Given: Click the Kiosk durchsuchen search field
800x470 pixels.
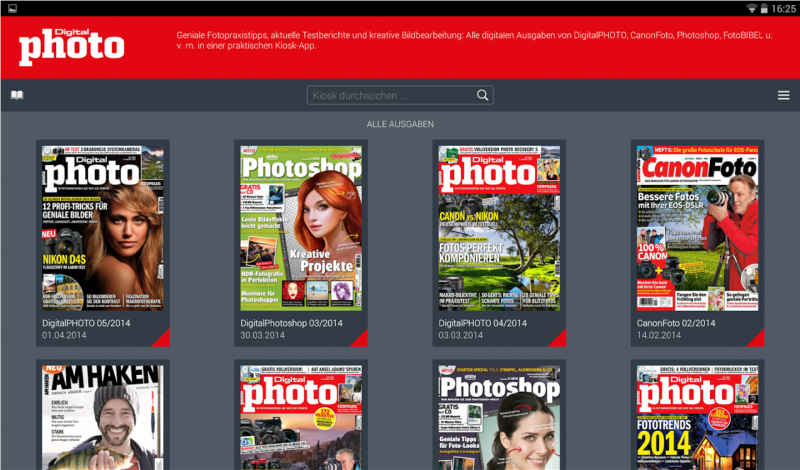Looking at the screenshot, I should tap(390, 95).
